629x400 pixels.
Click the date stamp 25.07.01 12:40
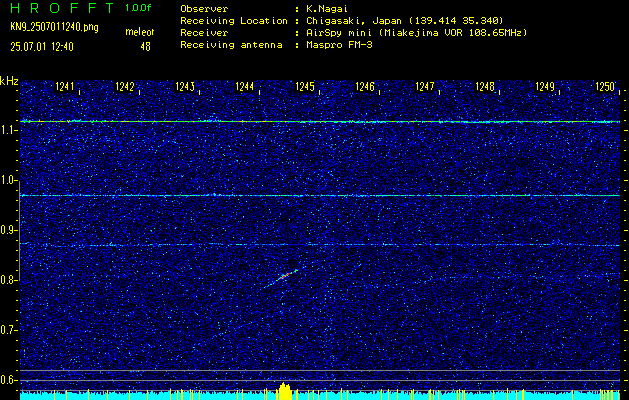(x=42, y=47)
